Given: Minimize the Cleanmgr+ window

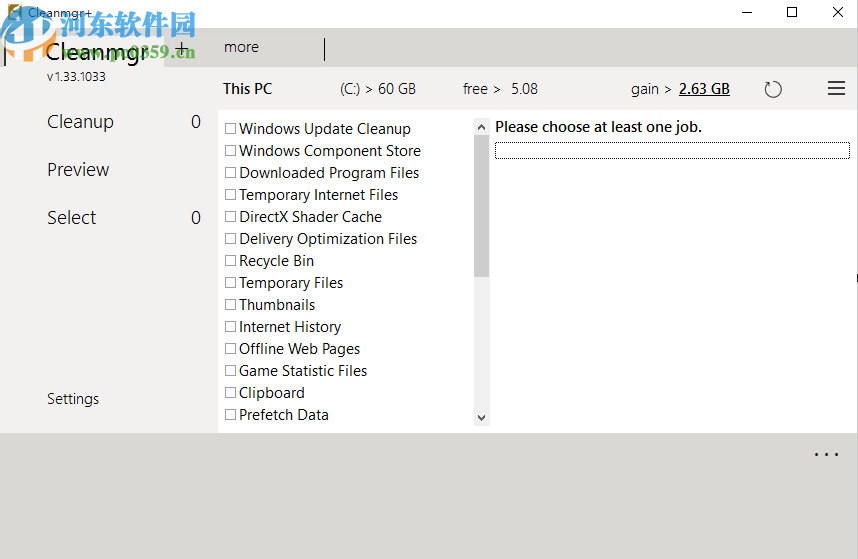Looking at the screenshot, I should tap(746, 12).
